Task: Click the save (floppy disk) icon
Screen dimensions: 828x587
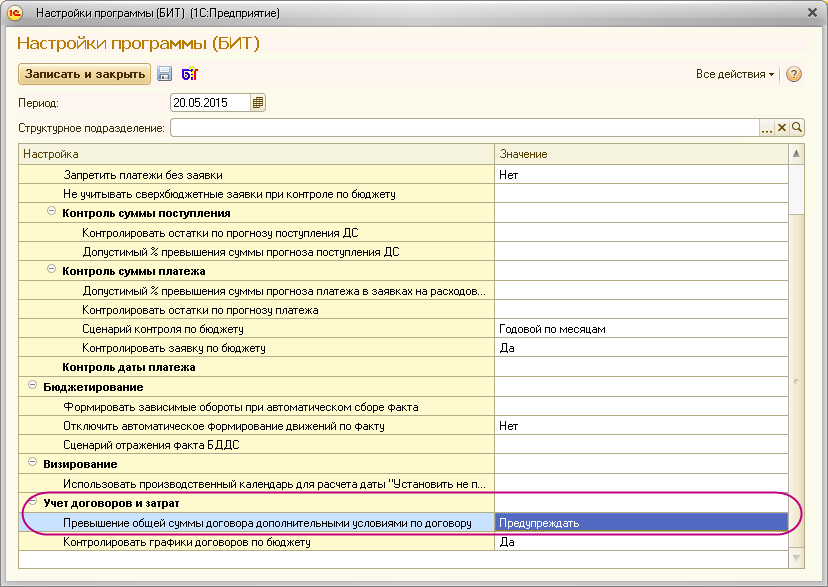Action: click(165, 74)
